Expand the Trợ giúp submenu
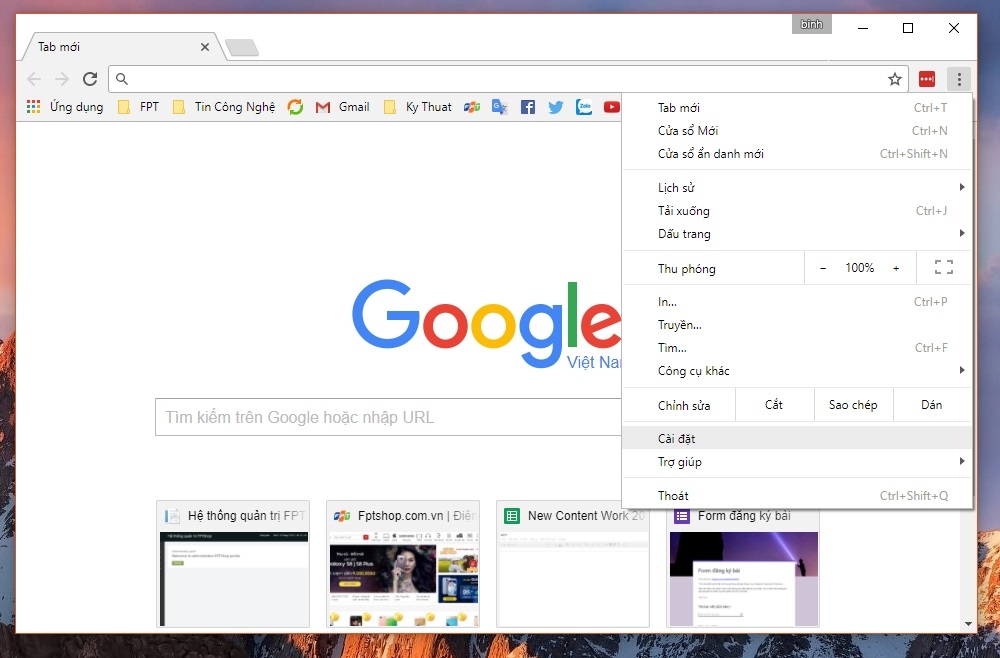Screen dimensions: 1000x658 click(797, 462)
